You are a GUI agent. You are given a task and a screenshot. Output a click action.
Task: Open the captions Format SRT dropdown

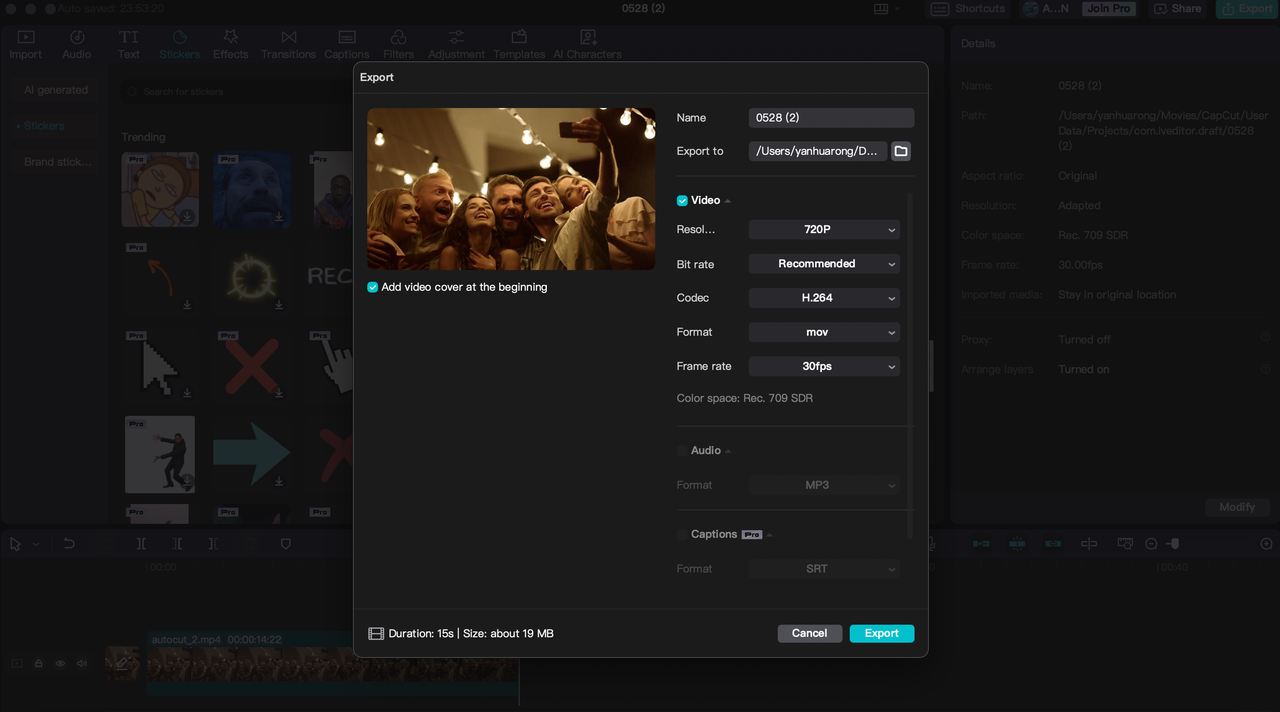click(824, 569)
